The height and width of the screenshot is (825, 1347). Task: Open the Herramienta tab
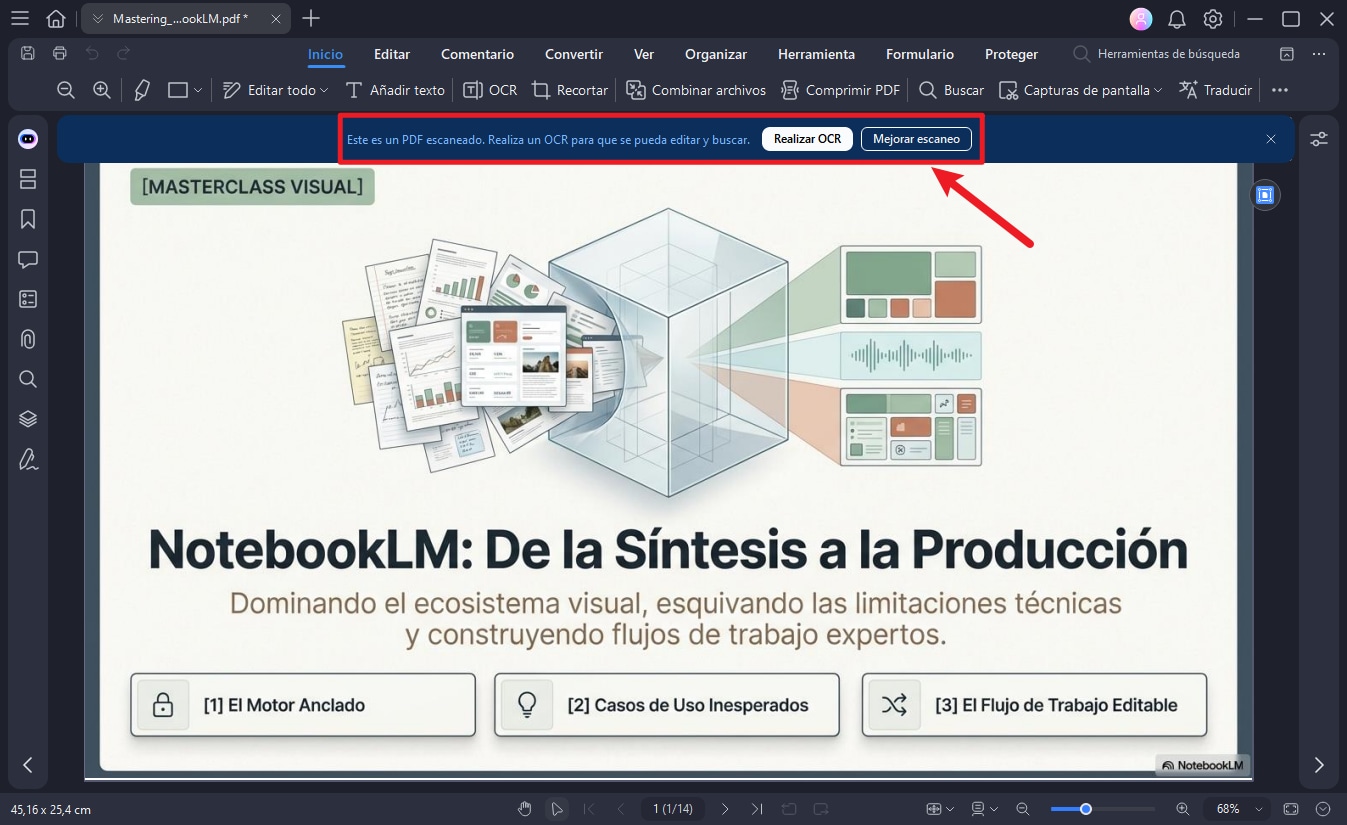816,54
